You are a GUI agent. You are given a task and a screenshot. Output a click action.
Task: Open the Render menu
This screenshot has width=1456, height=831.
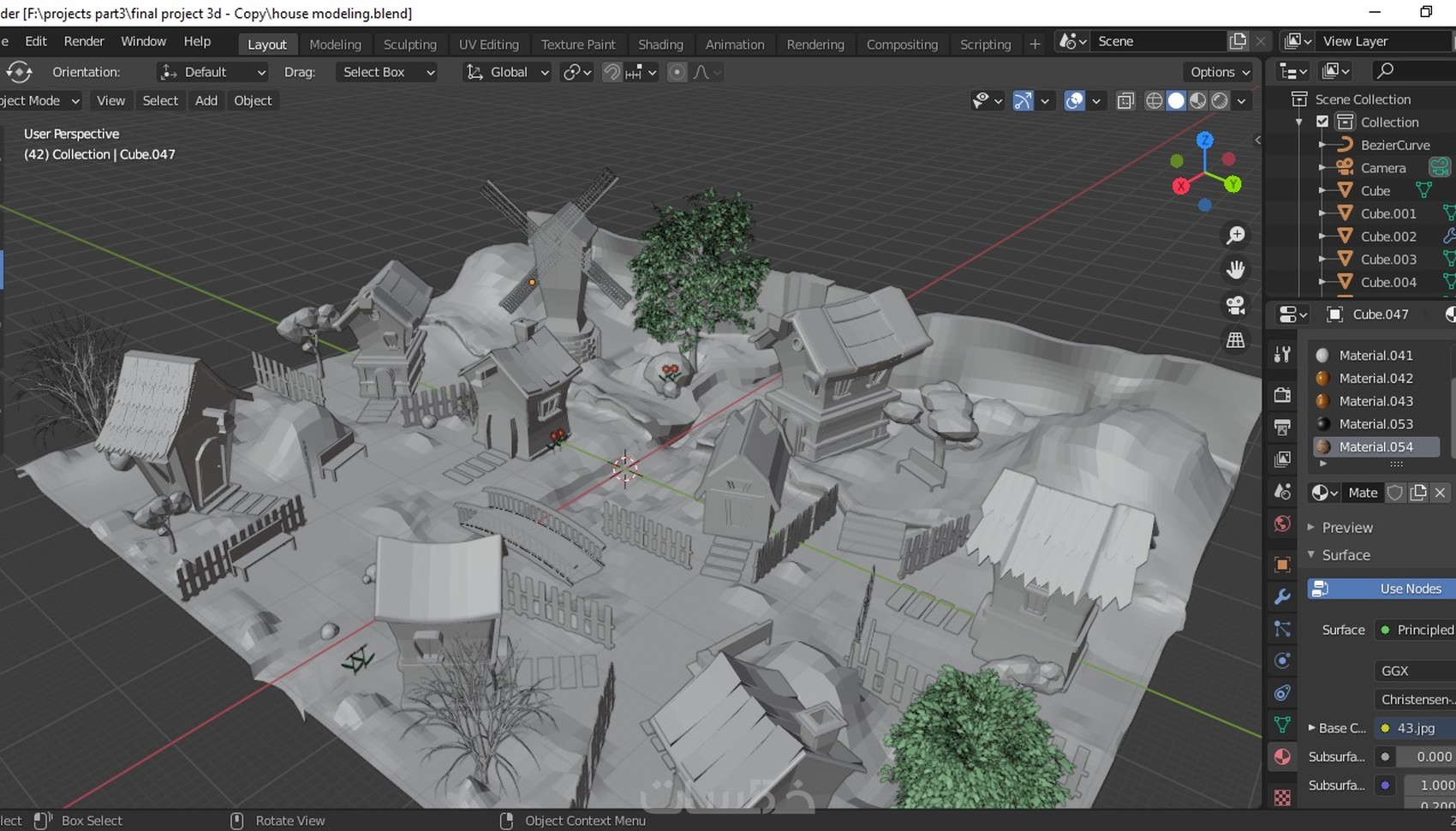point(84,41)
